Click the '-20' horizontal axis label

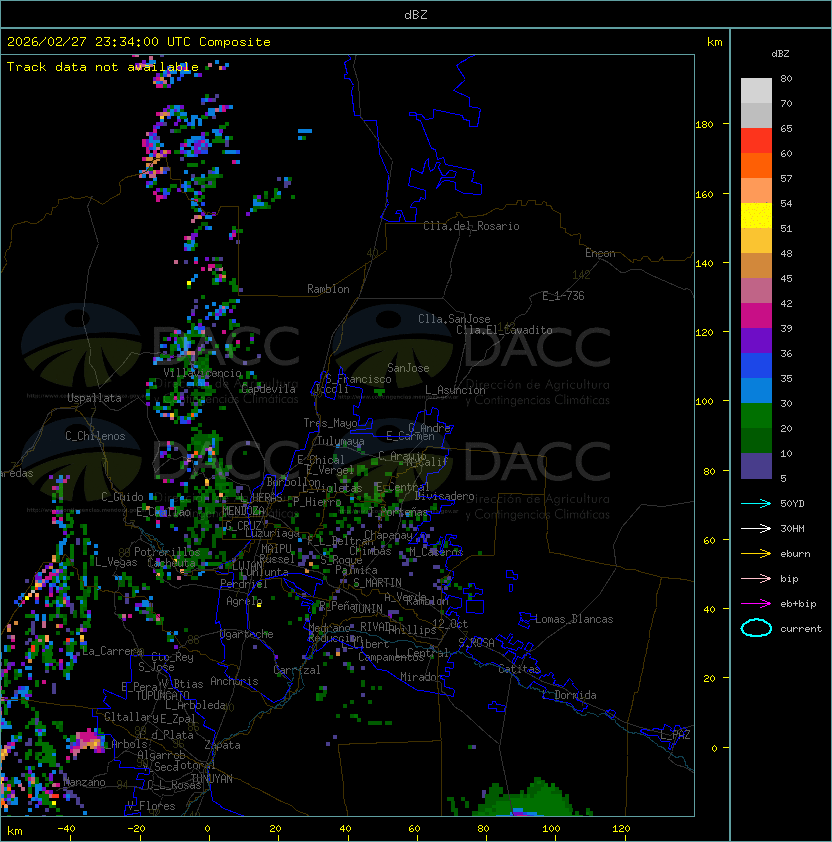tap(136, 829)
